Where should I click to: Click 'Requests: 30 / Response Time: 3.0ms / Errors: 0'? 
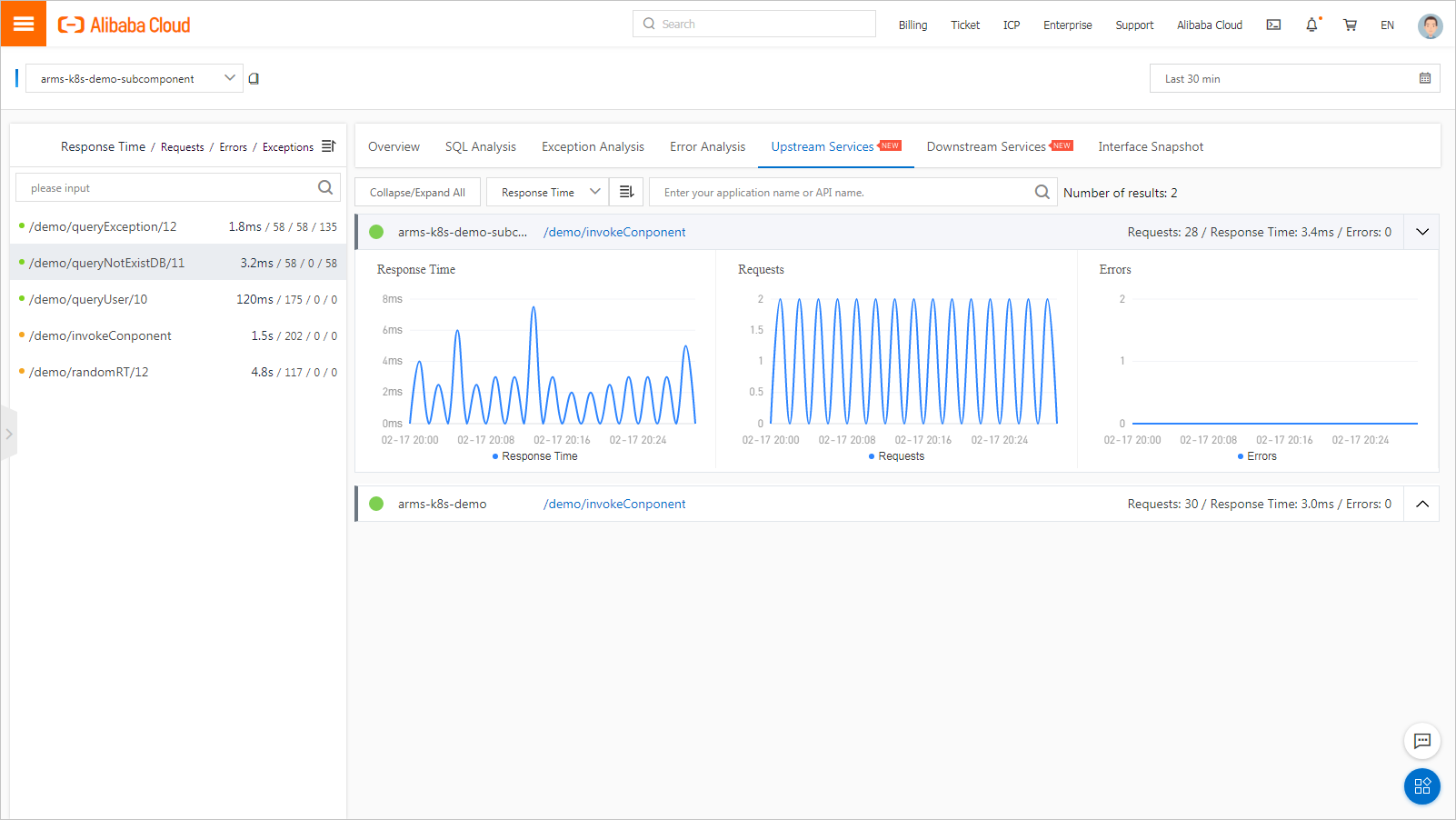point(1259,504)
